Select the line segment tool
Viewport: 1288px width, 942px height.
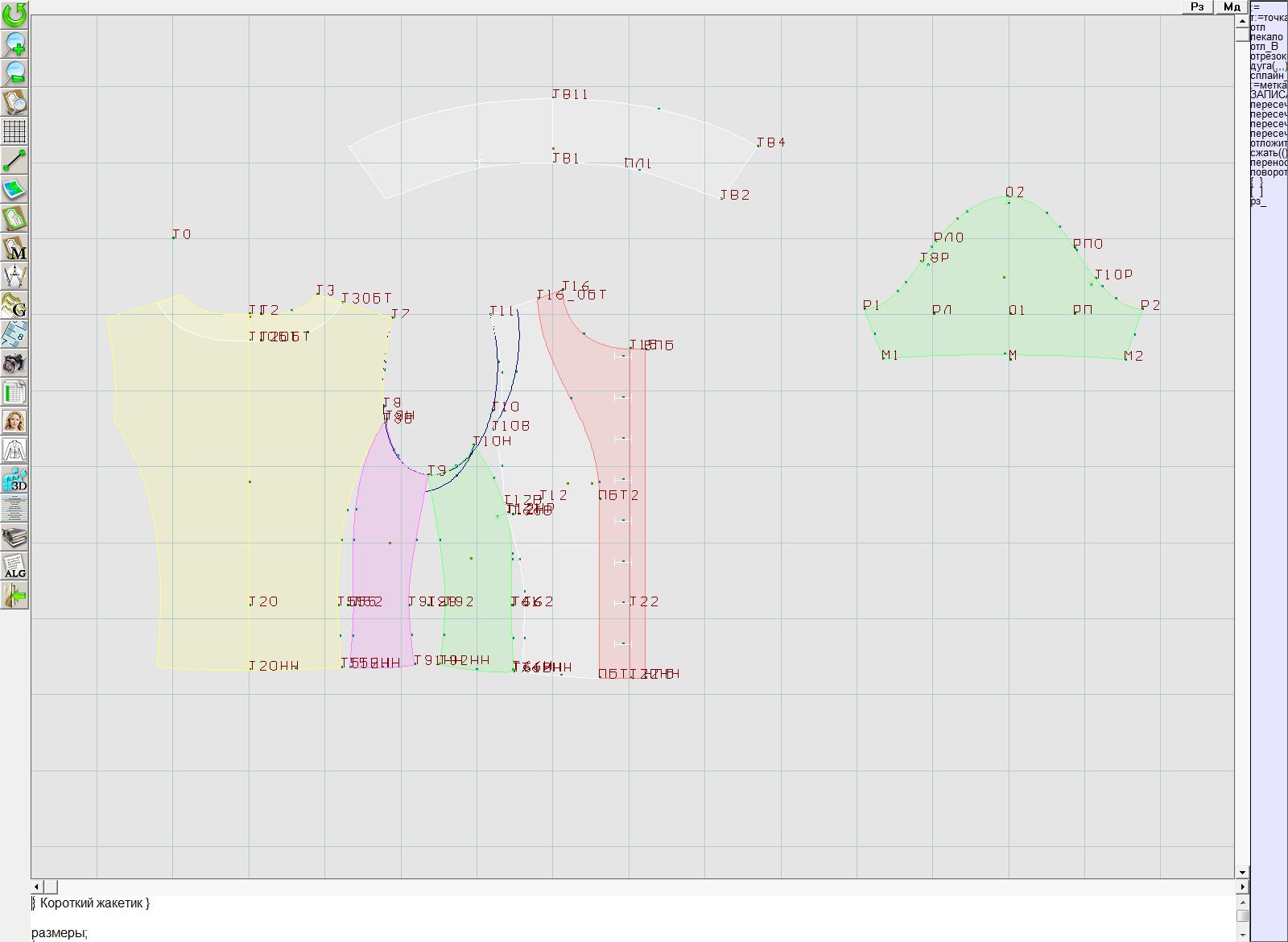point(14,160)
